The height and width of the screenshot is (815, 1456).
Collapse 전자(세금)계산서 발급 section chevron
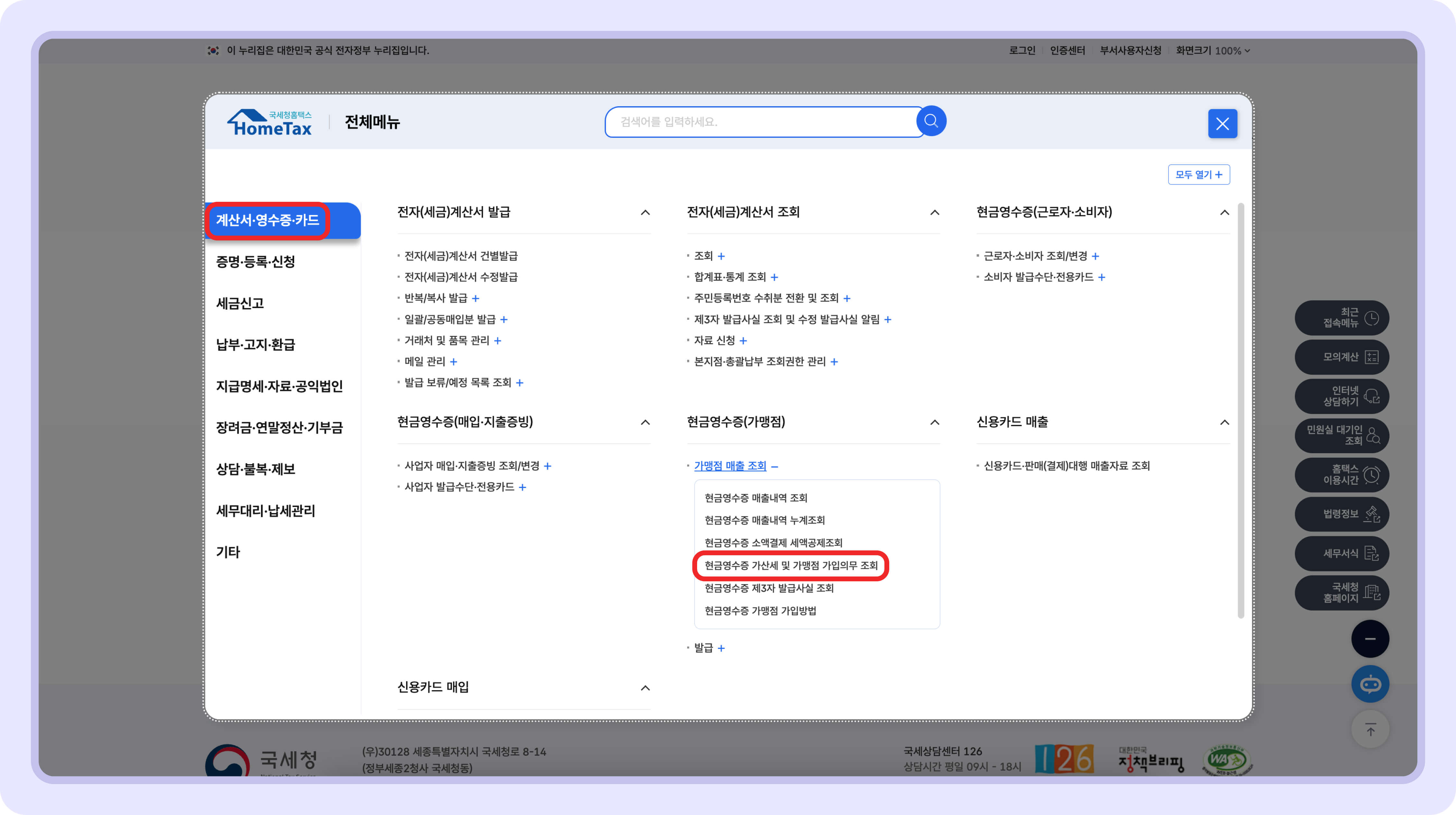pos(645,212)
